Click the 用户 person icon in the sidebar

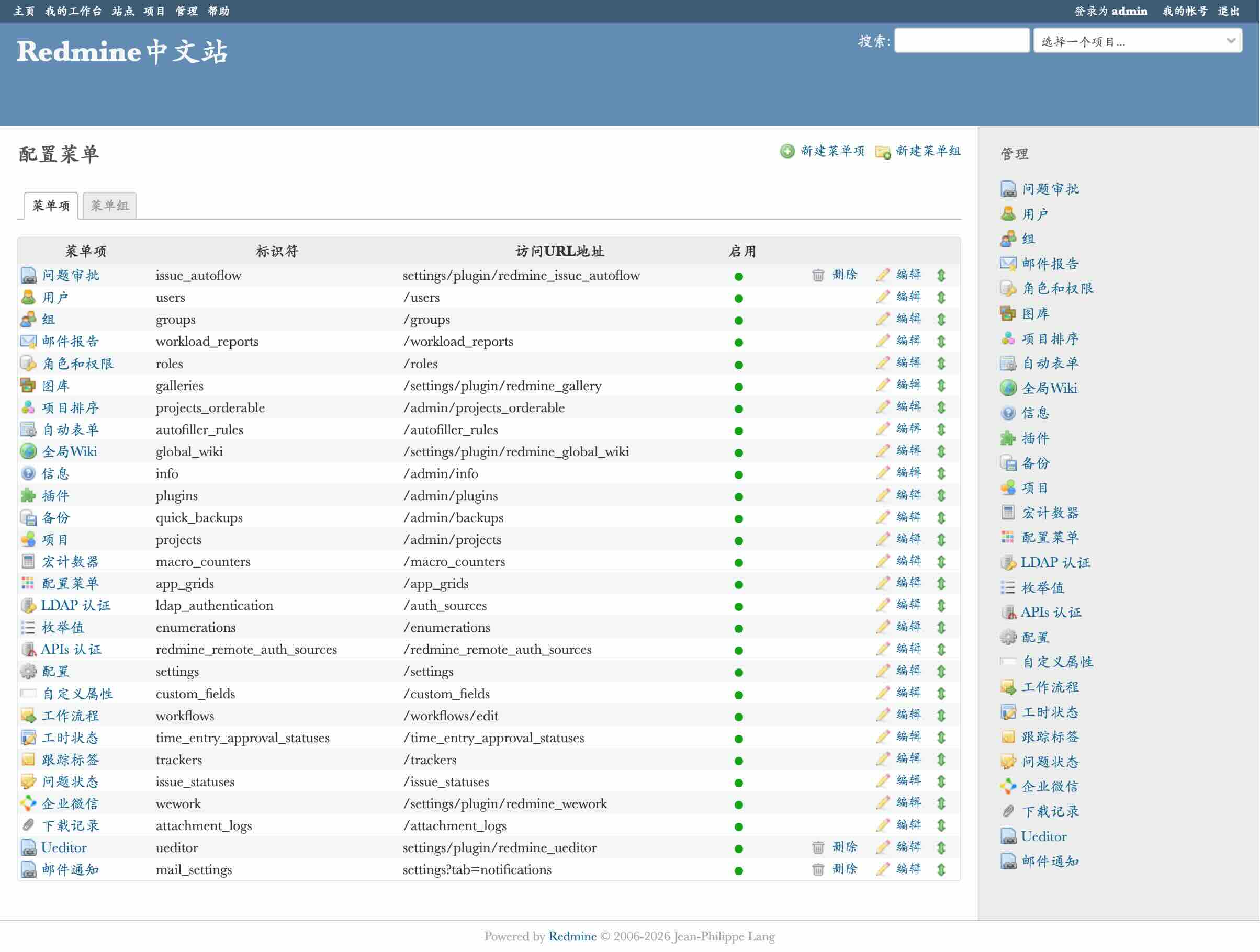[x=1008, y=214]
